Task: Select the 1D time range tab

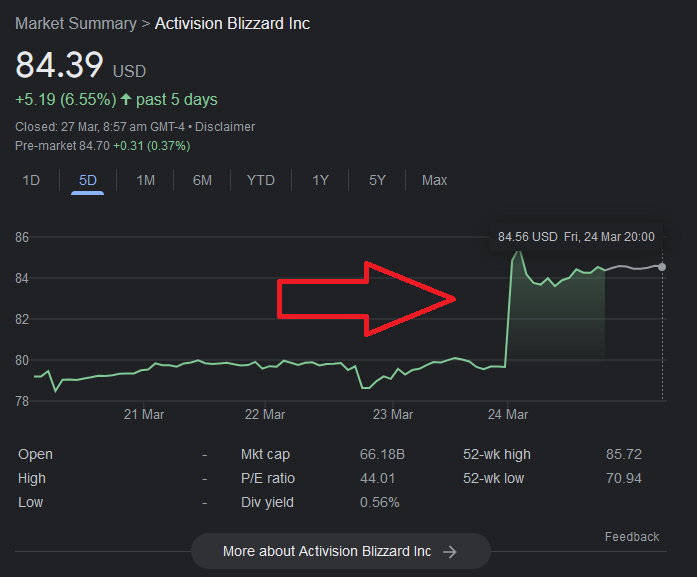Action: tap(31, 180)
